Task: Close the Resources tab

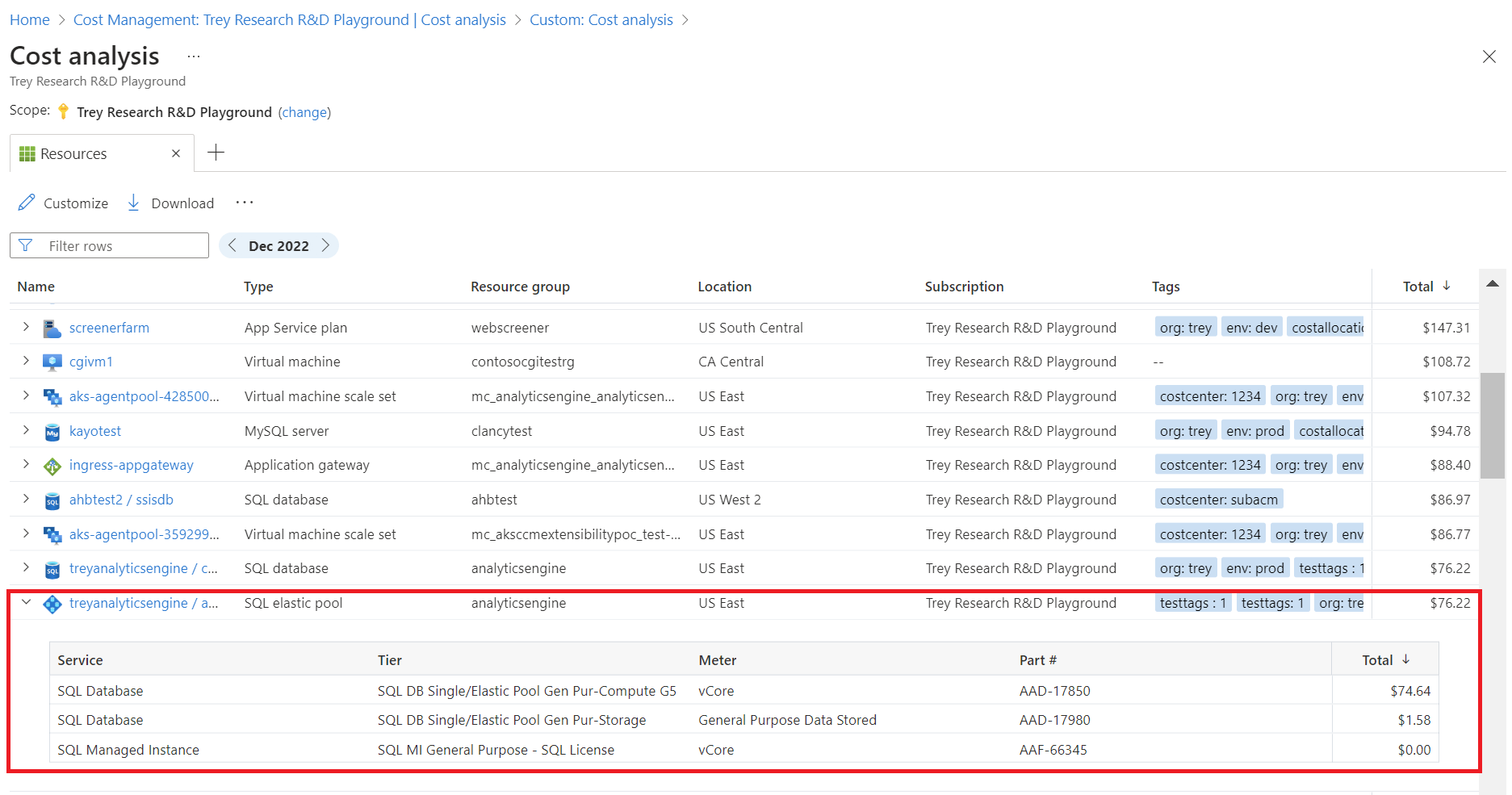Action: [176, 153]
